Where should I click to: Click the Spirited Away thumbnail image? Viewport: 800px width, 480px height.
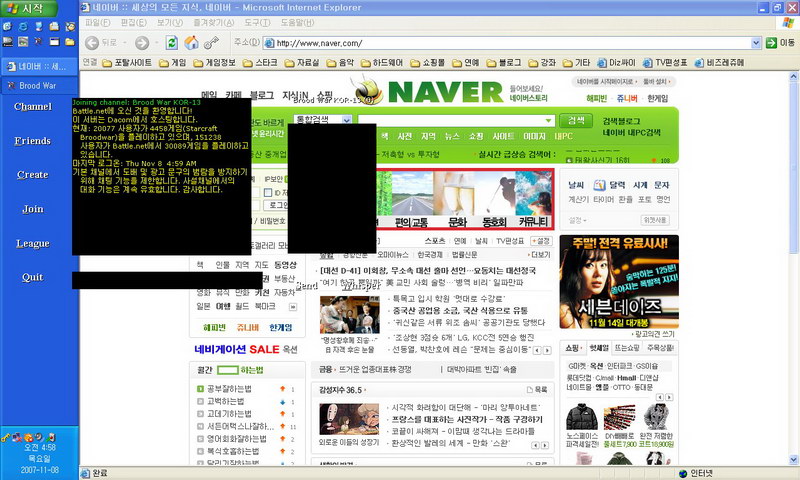[349, 419]
